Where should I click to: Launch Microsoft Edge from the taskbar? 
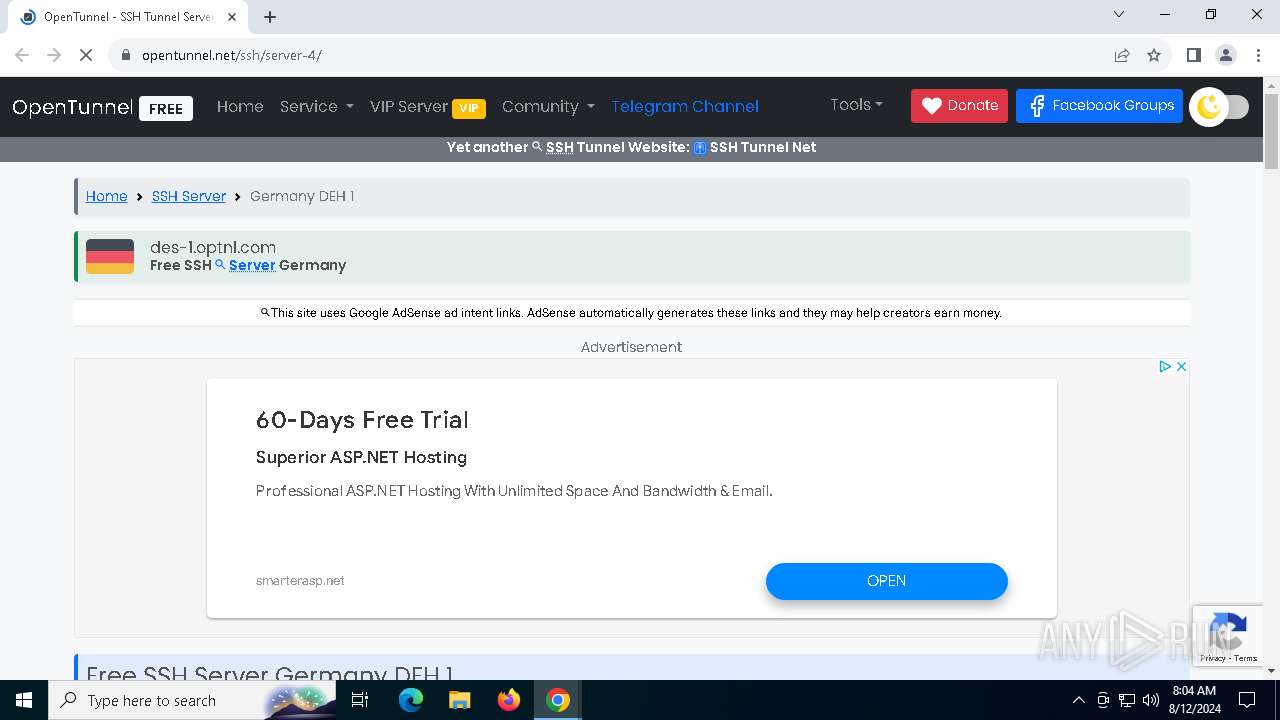pyautogui.click(x=411, y=700)
